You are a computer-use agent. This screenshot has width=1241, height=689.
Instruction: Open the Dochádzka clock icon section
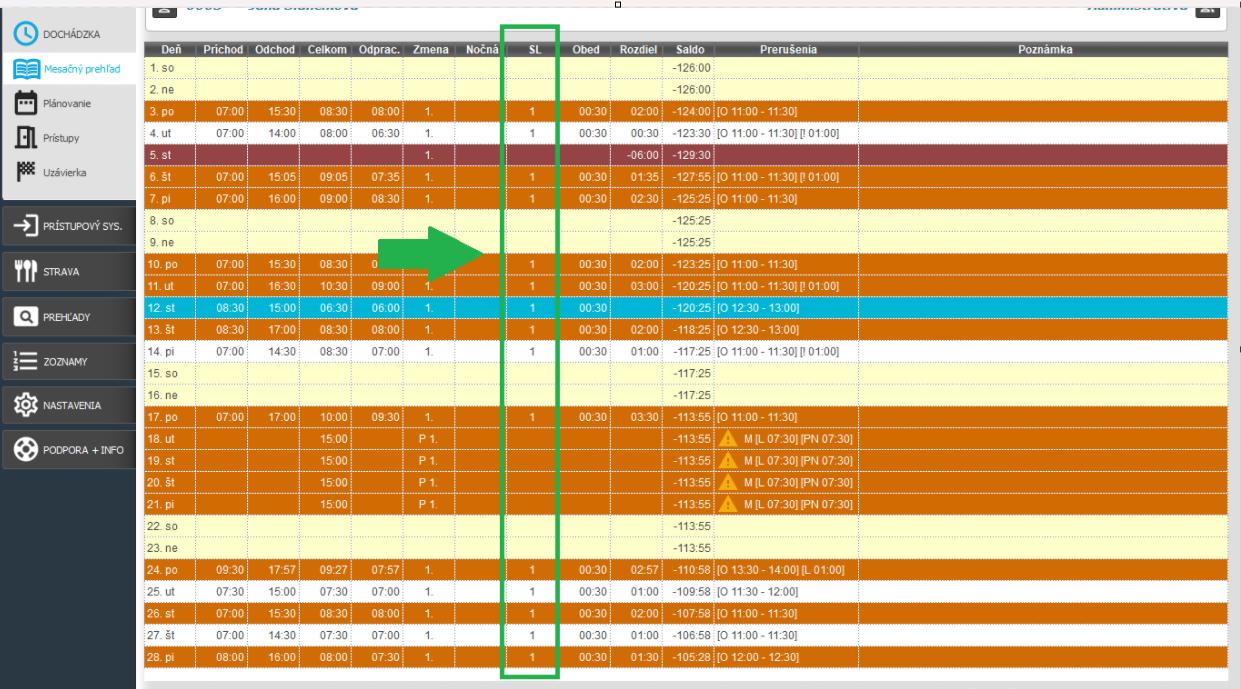[22, 34]
